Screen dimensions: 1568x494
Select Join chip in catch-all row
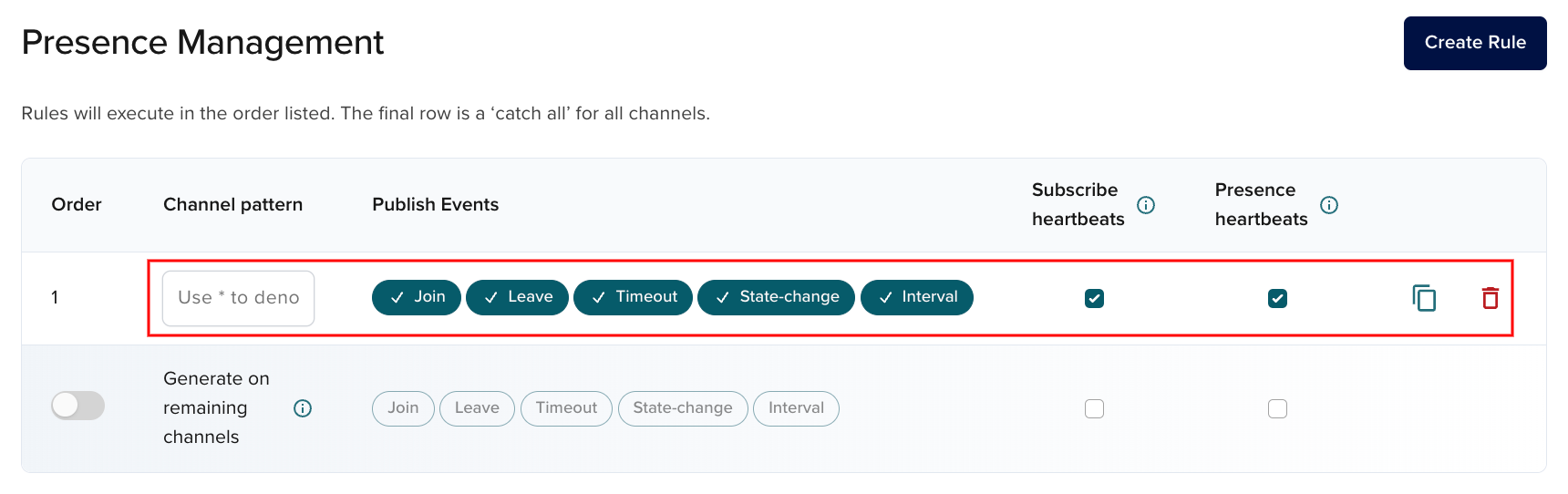click(x=403, y=408)
